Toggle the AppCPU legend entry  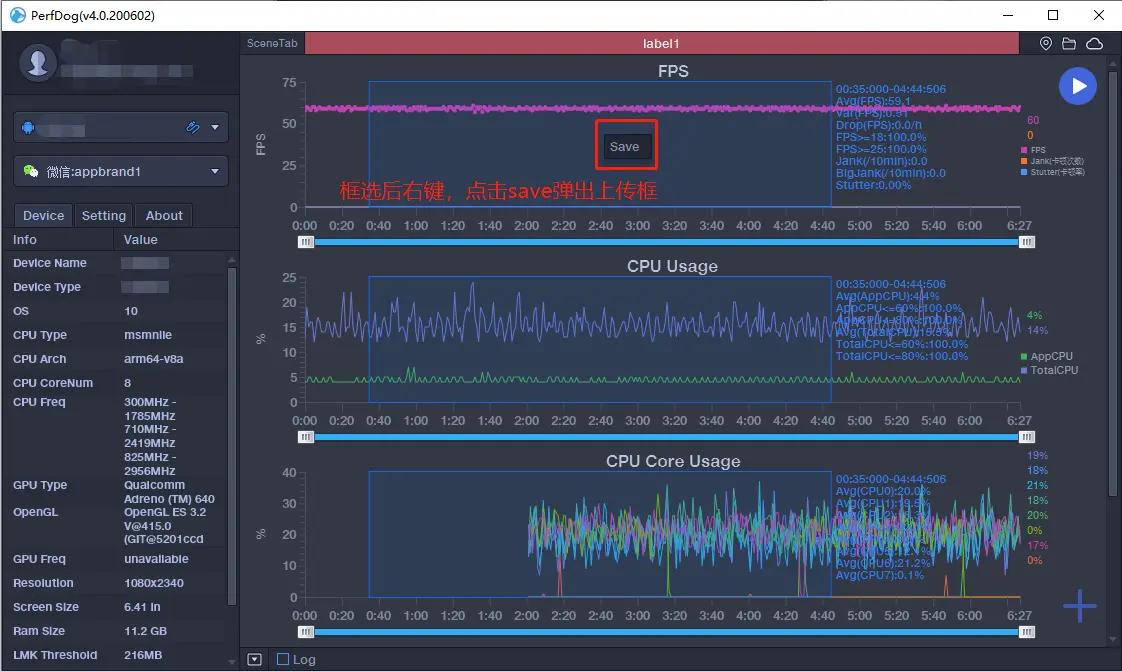[x=1046, y=356]
